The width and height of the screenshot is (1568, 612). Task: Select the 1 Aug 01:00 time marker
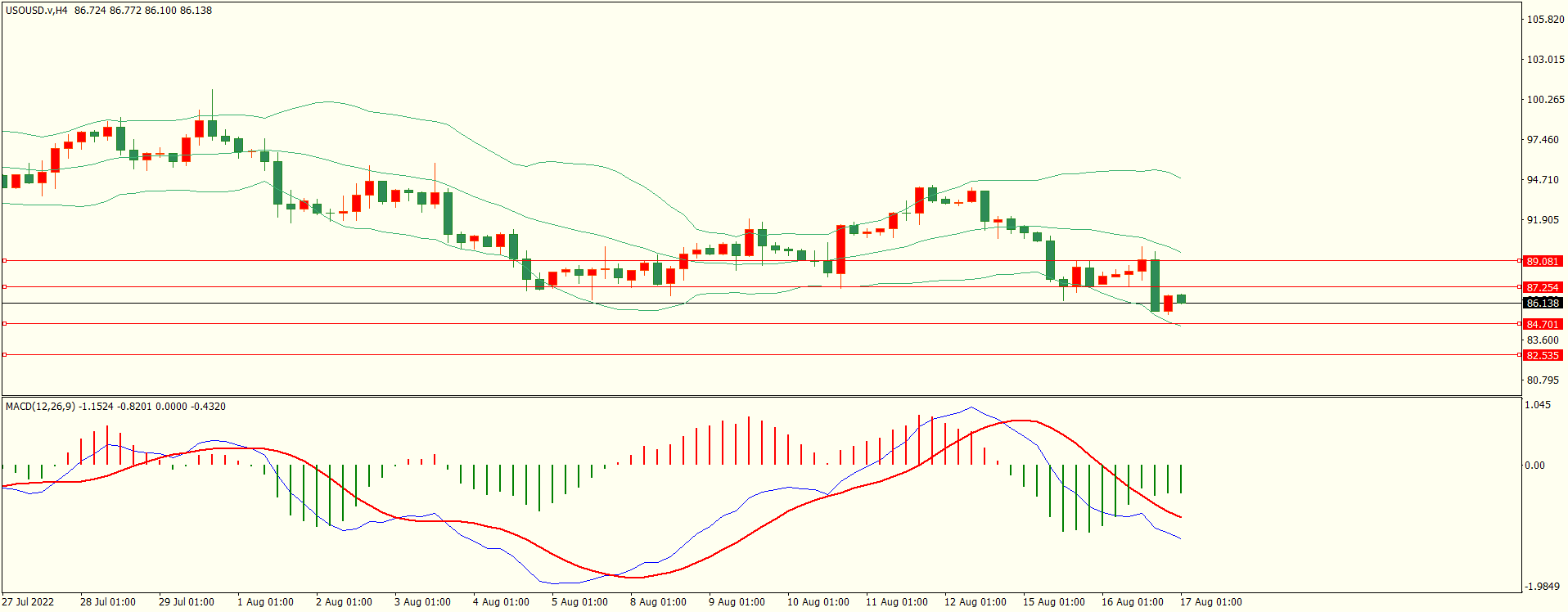pos(265,602)
